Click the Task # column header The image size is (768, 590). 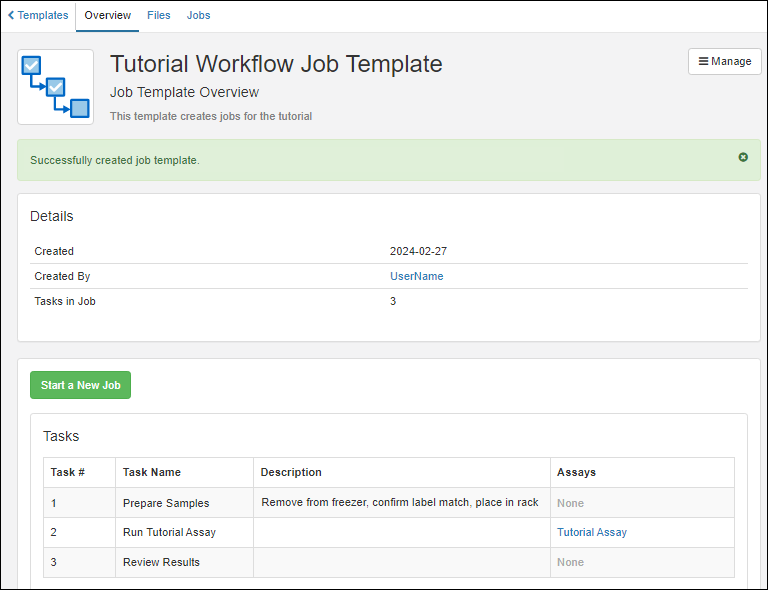tap(67, 472)
